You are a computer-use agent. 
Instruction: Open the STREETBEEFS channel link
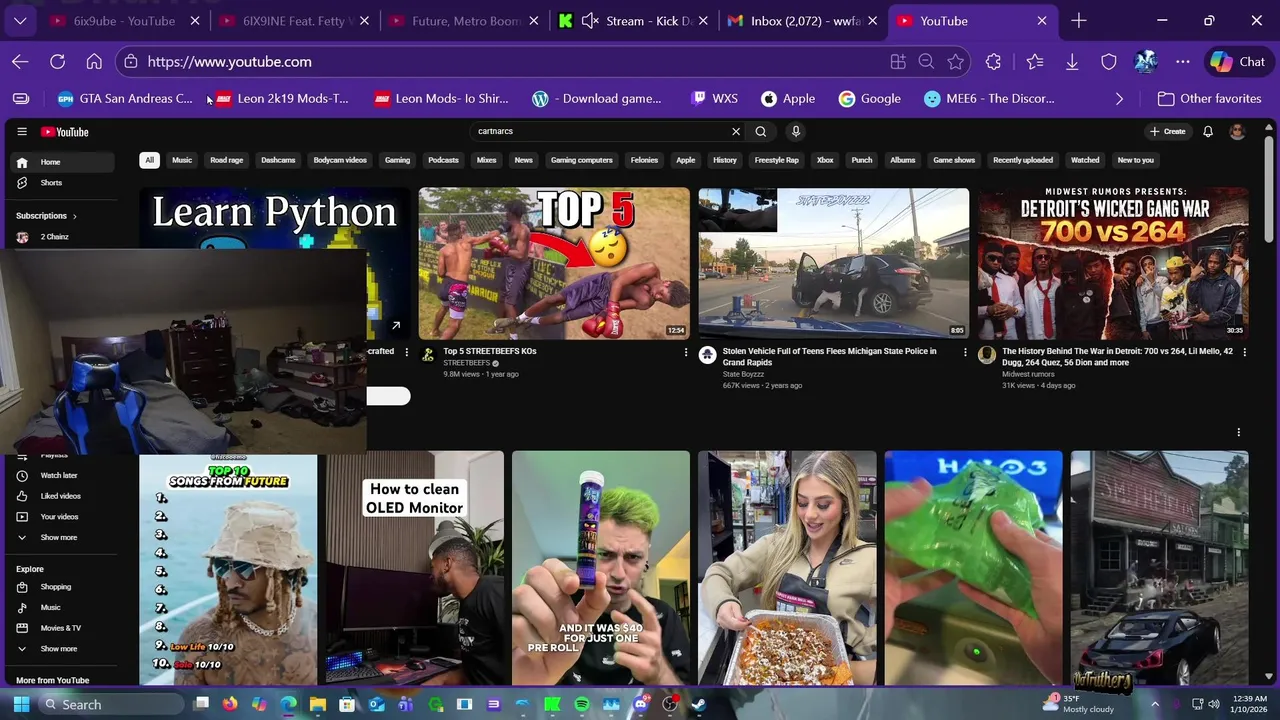pyautogui.click(x=467, y=363)
